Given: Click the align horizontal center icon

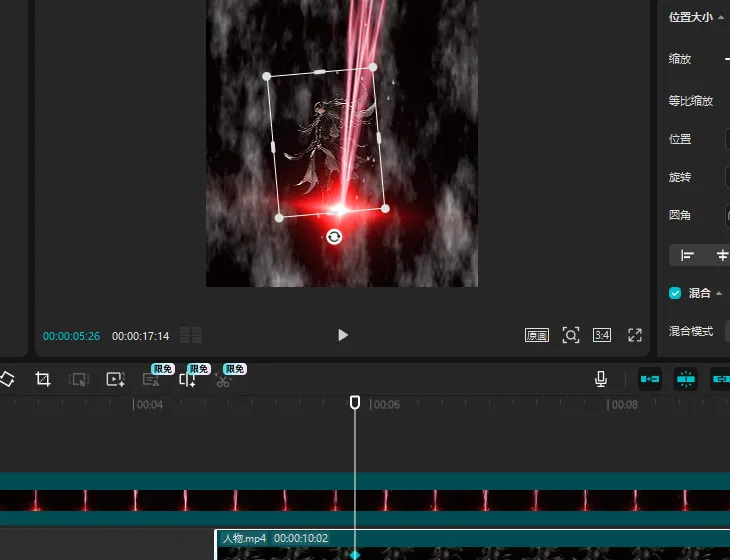Looking at the screenshot, I should click(x=723, y=255).
